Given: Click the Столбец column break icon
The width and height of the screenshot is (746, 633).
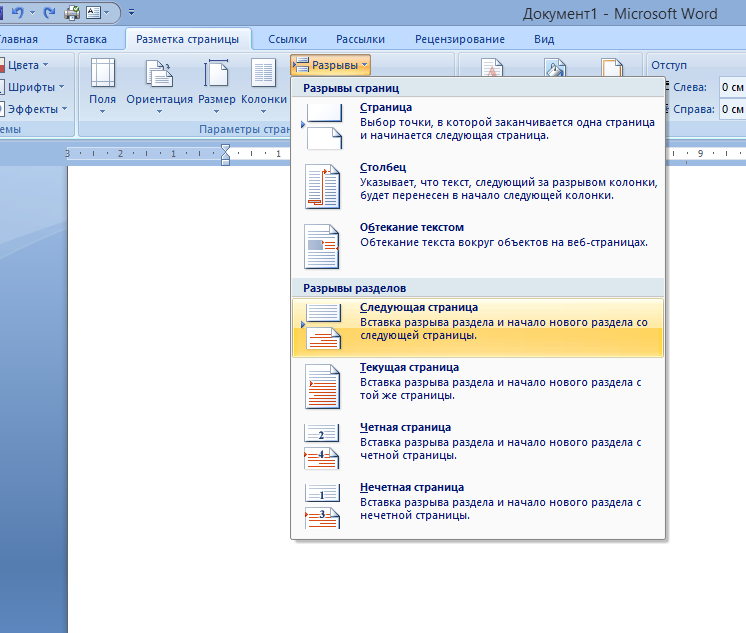Looking at the screenshot, I should (323, 186).
